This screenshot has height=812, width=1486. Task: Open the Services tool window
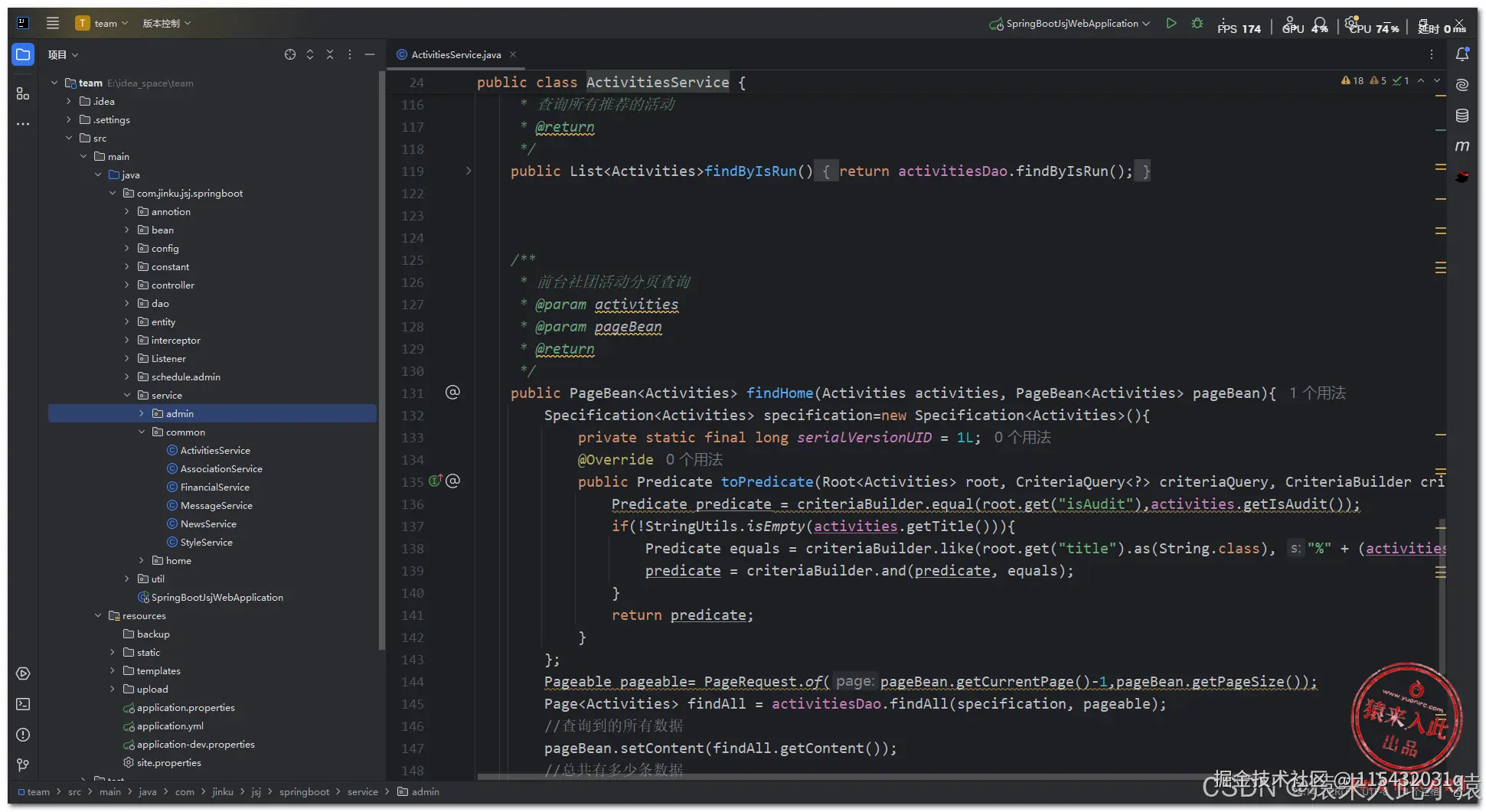coord(23,673)
